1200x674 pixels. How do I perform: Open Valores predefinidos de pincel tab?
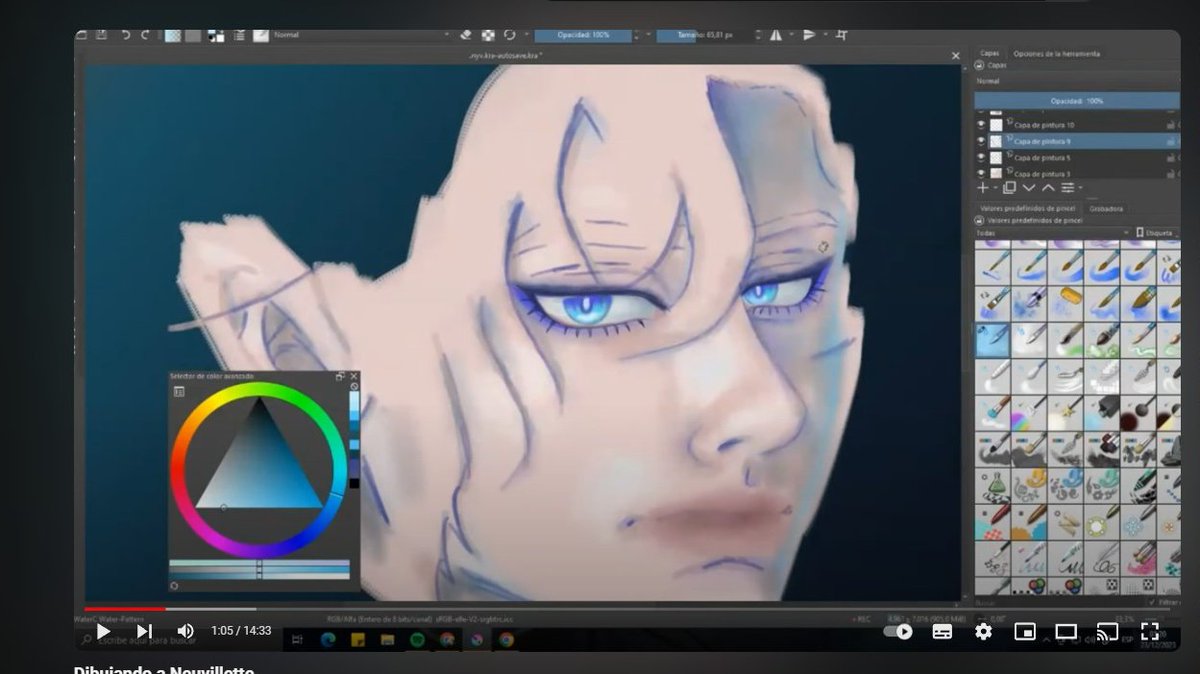click(x=1029, y=209)
